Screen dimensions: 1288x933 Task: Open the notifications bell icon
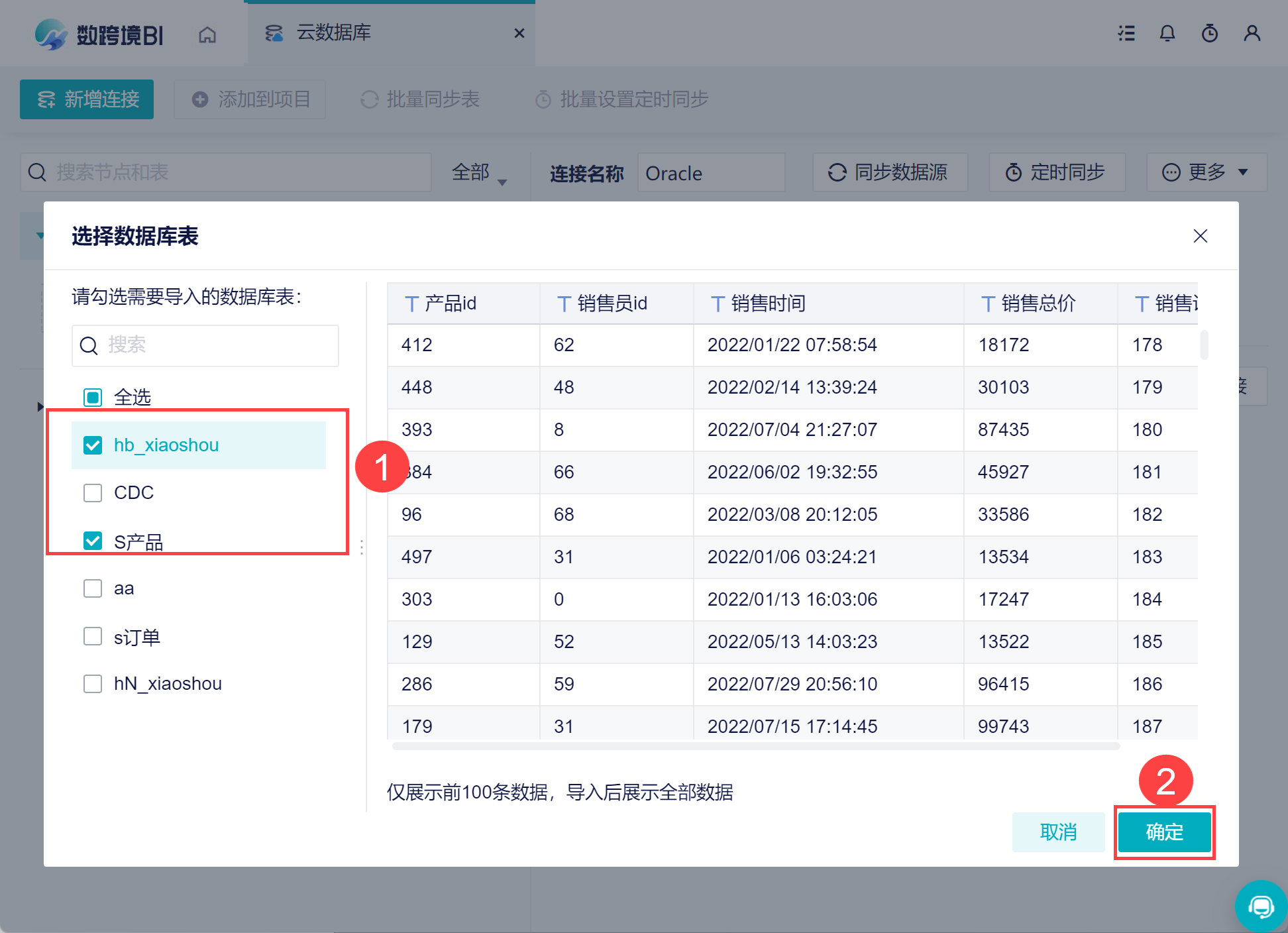coord(1168,33)
